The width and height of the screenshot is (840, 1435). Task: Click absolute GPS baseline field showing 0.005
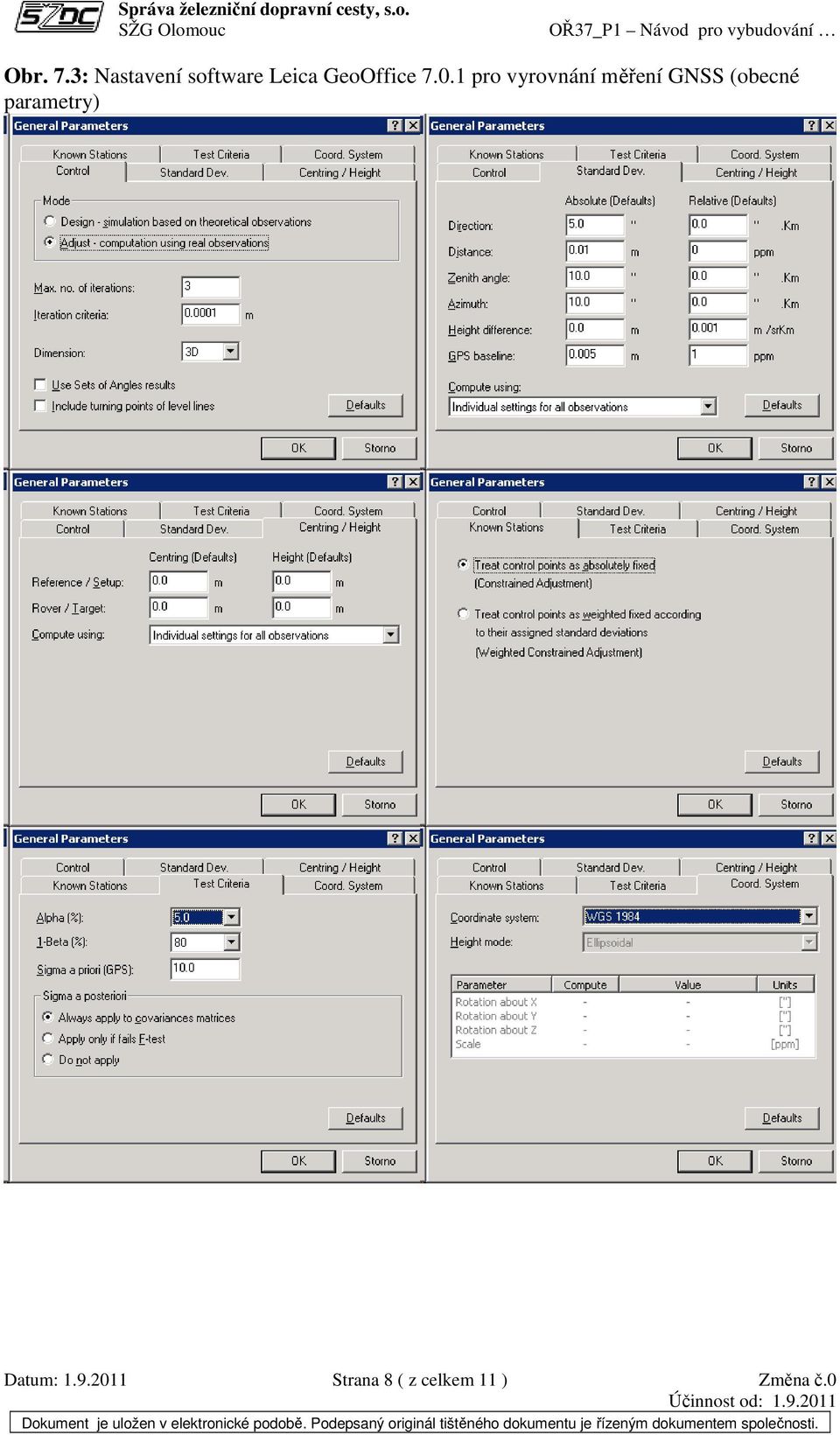[595, 355]
